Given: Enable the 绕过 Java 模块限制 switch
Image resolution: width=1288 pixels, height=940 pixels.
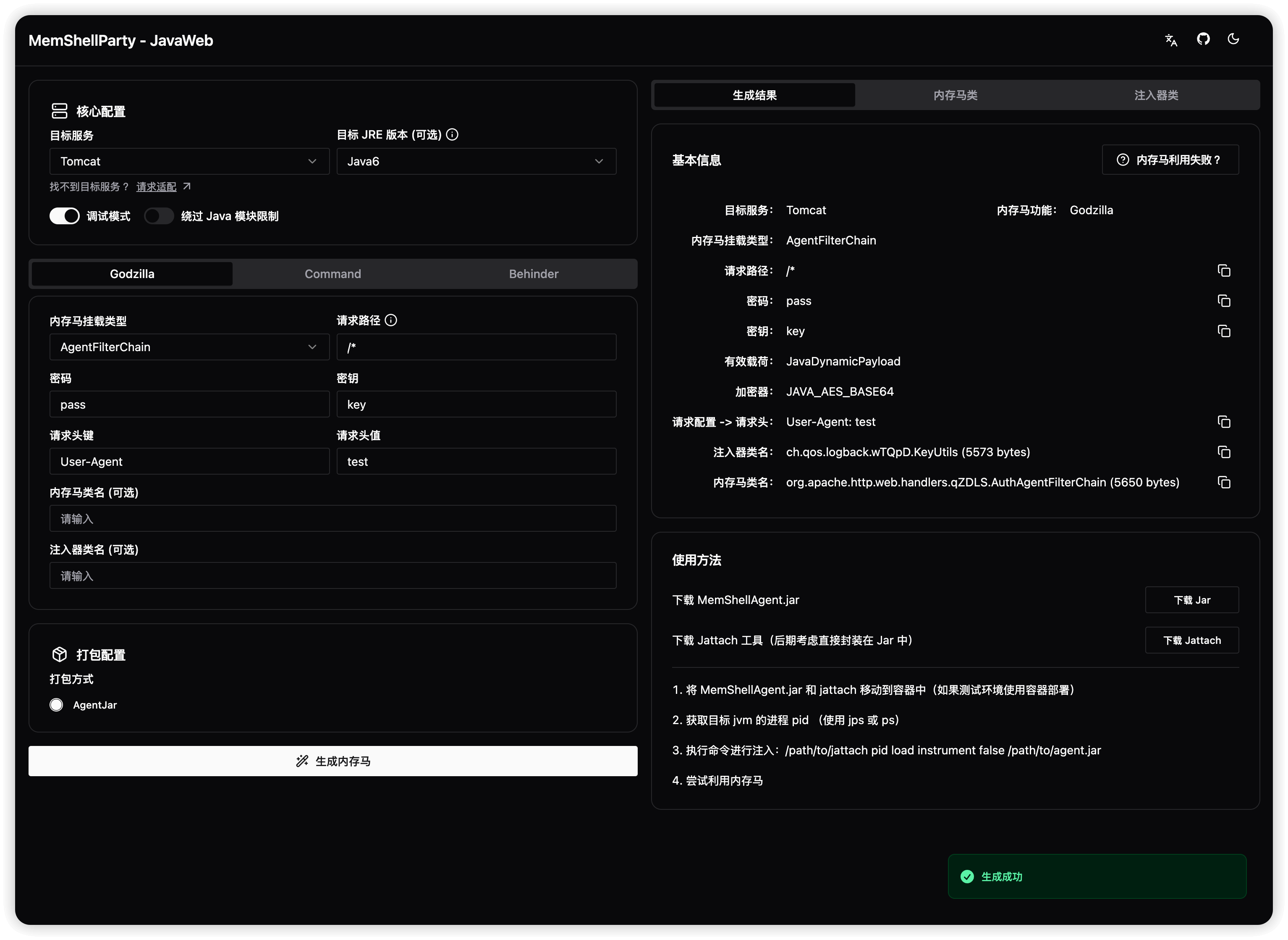Looking at the screenshot, I should click(x=159, y=215).
